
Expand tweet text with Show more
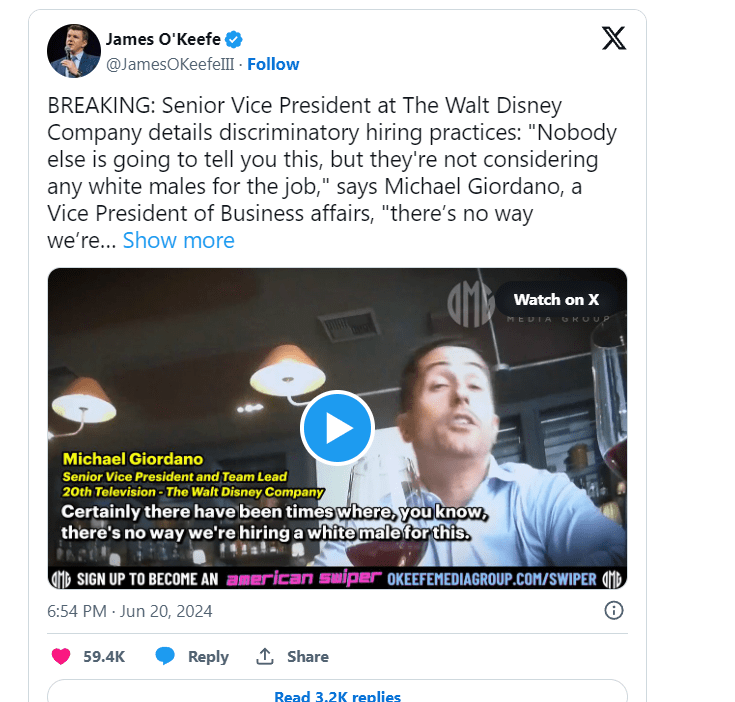[x=178, y=240]
